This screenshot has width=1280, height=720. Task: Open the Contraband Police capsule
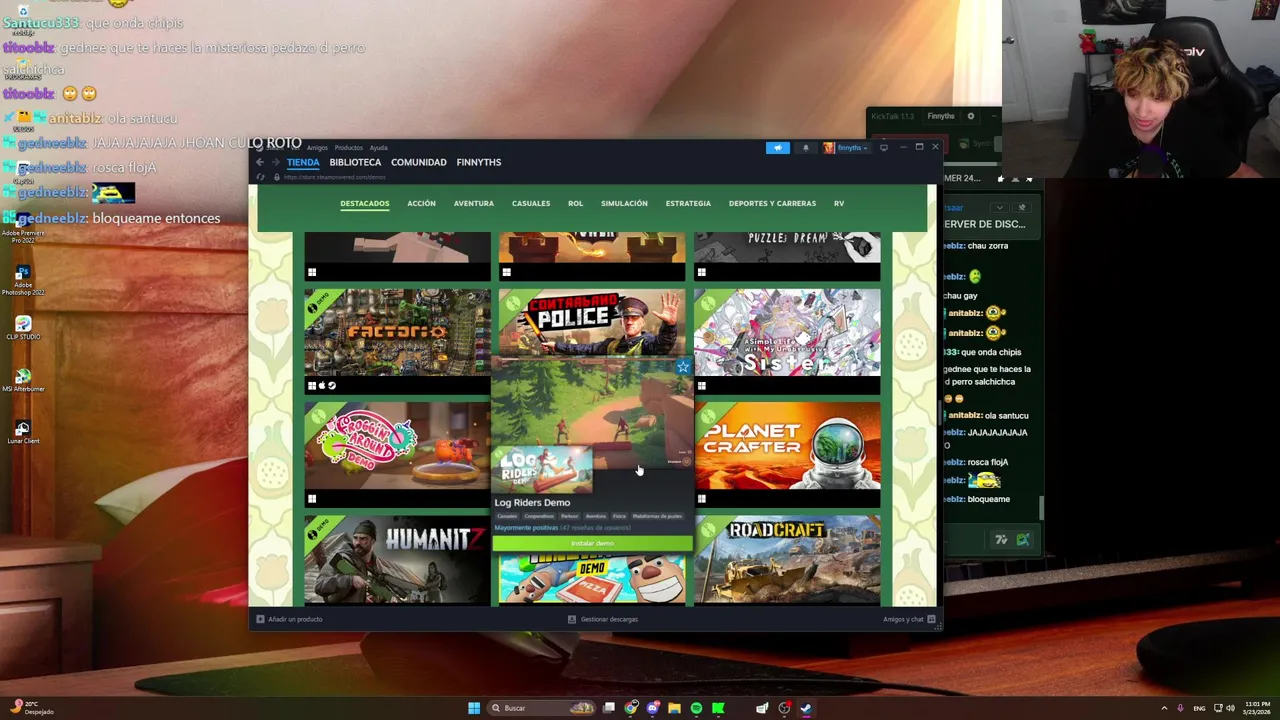[592, 322]
